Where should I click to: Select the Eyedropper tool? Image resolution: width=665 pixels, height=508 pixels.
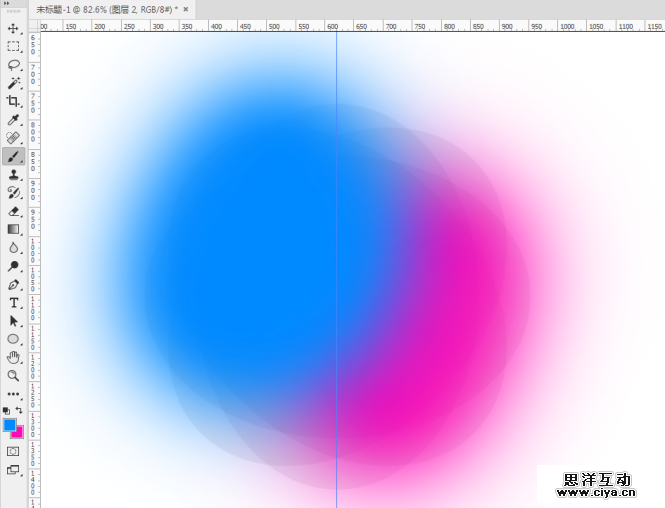pyautogui.click(x=13, y=120)
